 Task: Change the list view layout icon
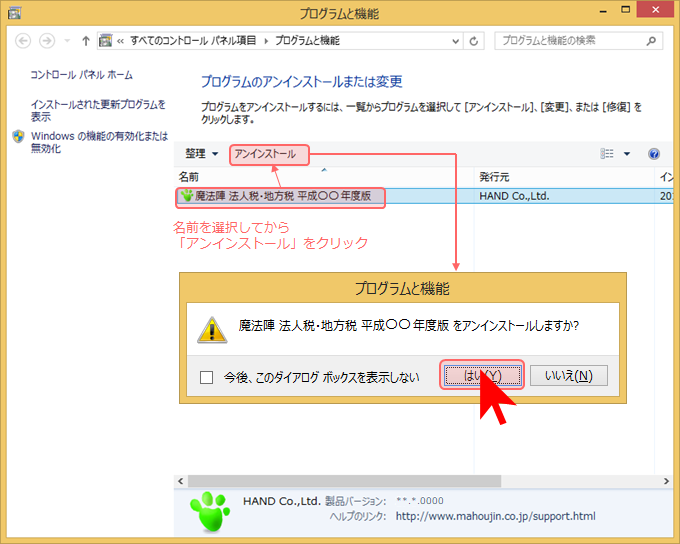[x=607, y=154]
